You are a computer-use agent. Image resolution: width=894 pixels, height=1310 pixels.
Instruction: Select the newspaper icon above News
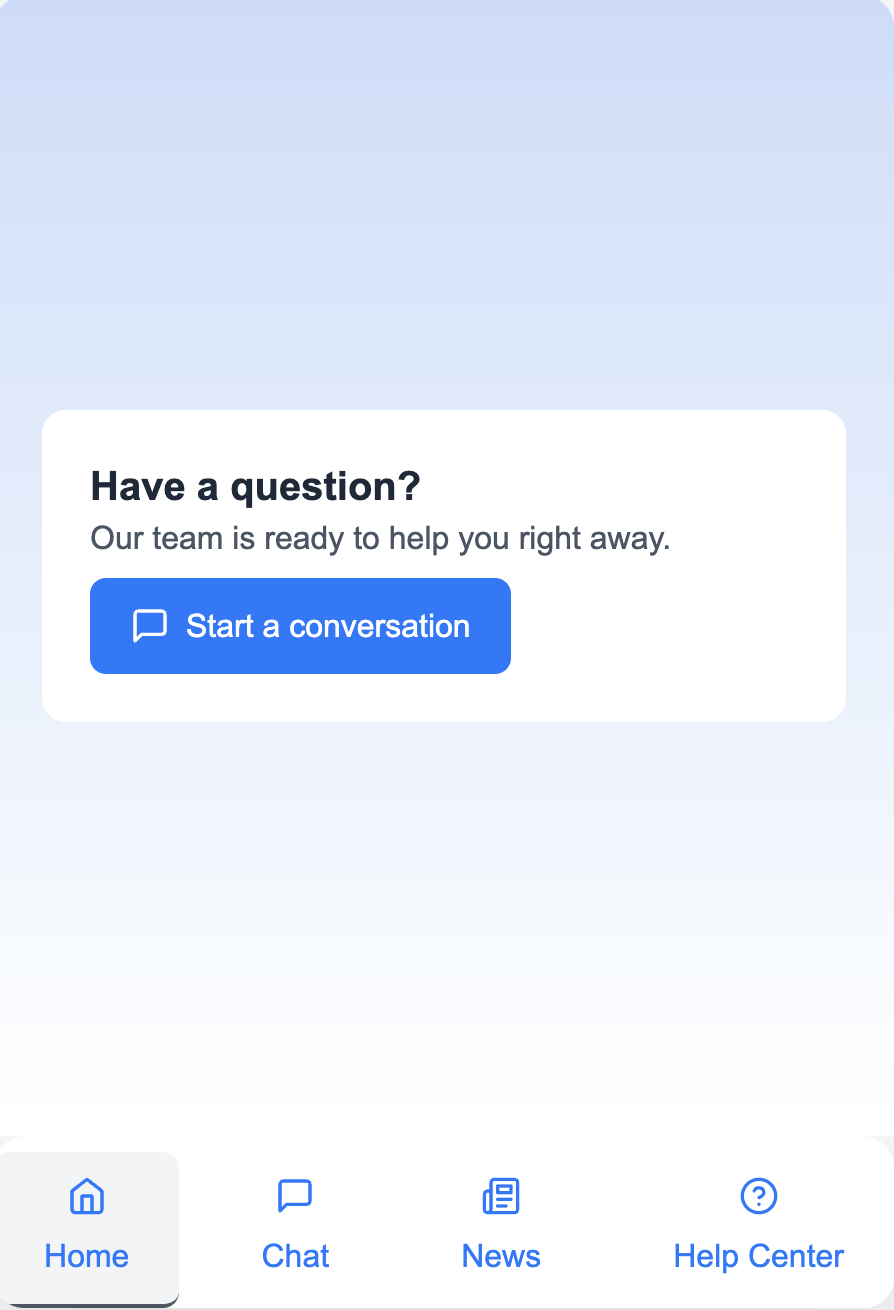(500, 1196)
